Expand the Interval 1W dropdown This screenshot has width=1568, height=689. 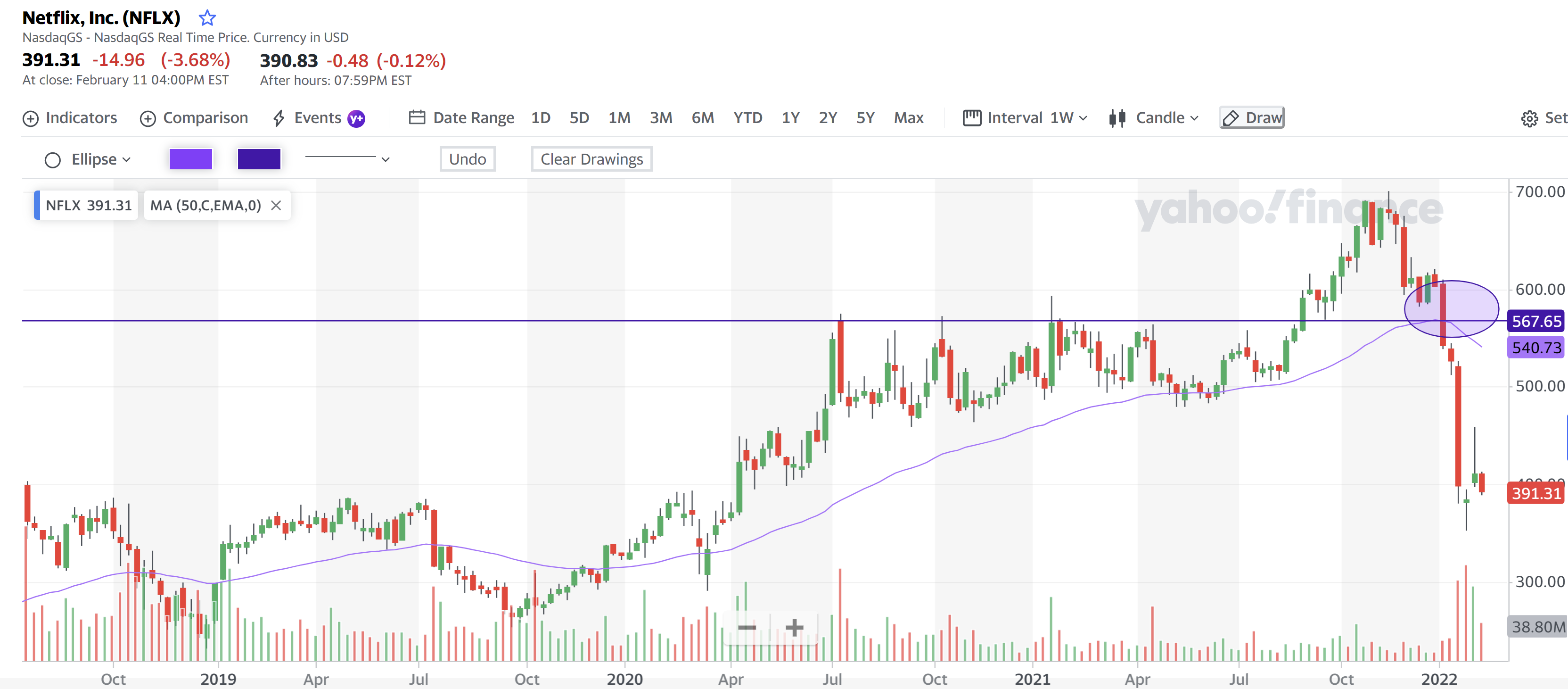1025,117
